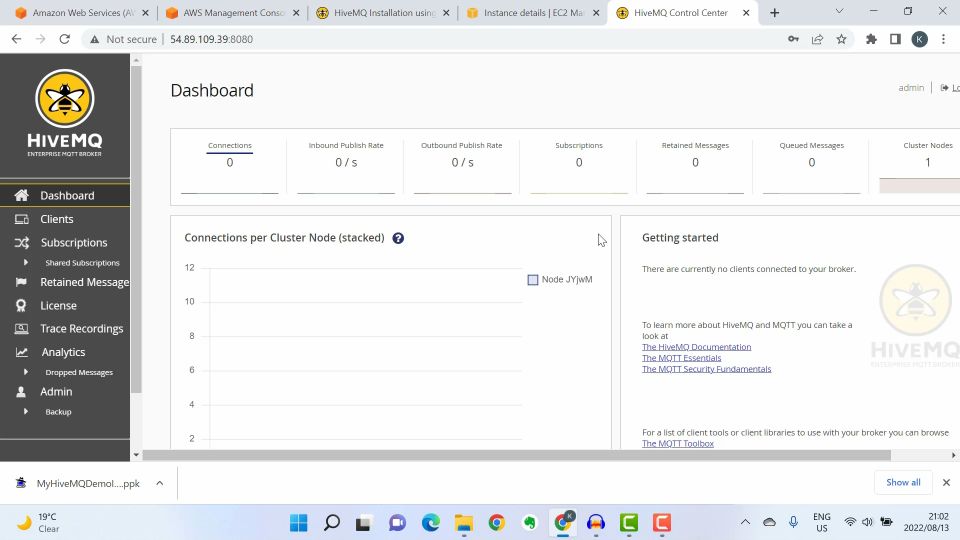Open The MQTT Toolbox link
The width and height of the screenshot is (960, 540).
pos(678,444)
